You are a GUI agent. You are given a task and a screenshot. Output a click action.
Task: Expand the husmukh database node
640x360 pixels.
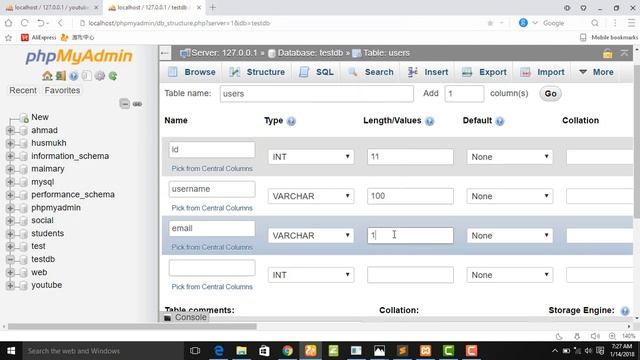coord(10,144)
